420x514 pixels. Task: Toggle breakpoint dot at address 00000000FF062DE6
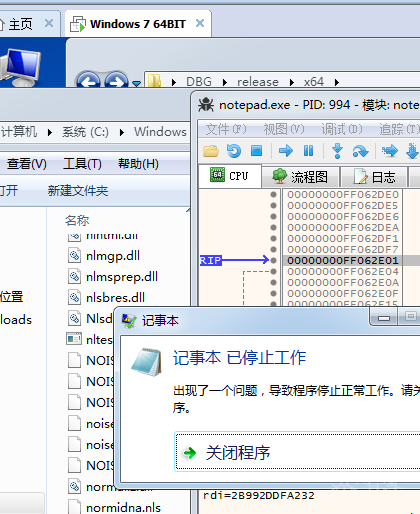point(274,216)
